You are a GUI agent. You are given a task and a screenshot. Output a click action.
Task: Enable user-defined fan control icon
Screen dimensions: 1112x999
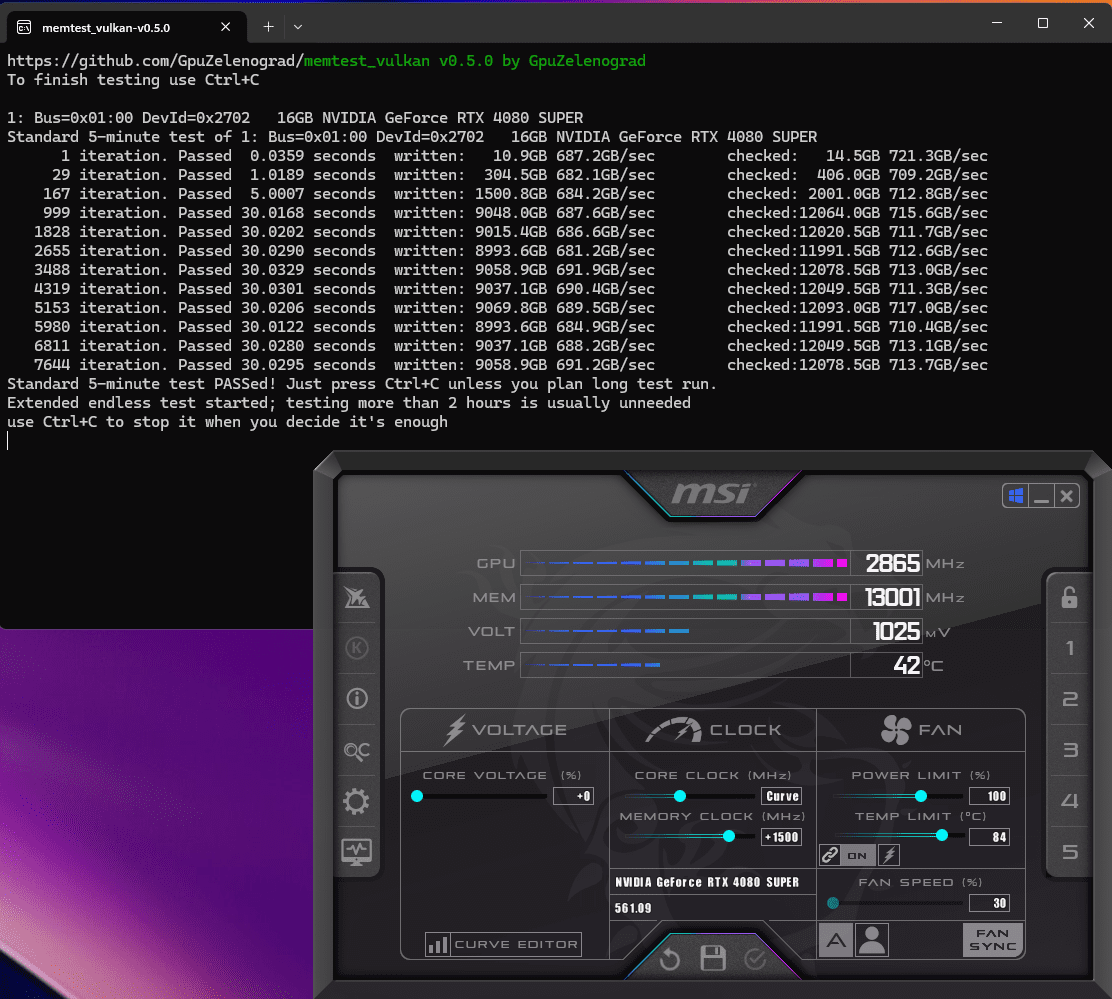coord(872,941)
